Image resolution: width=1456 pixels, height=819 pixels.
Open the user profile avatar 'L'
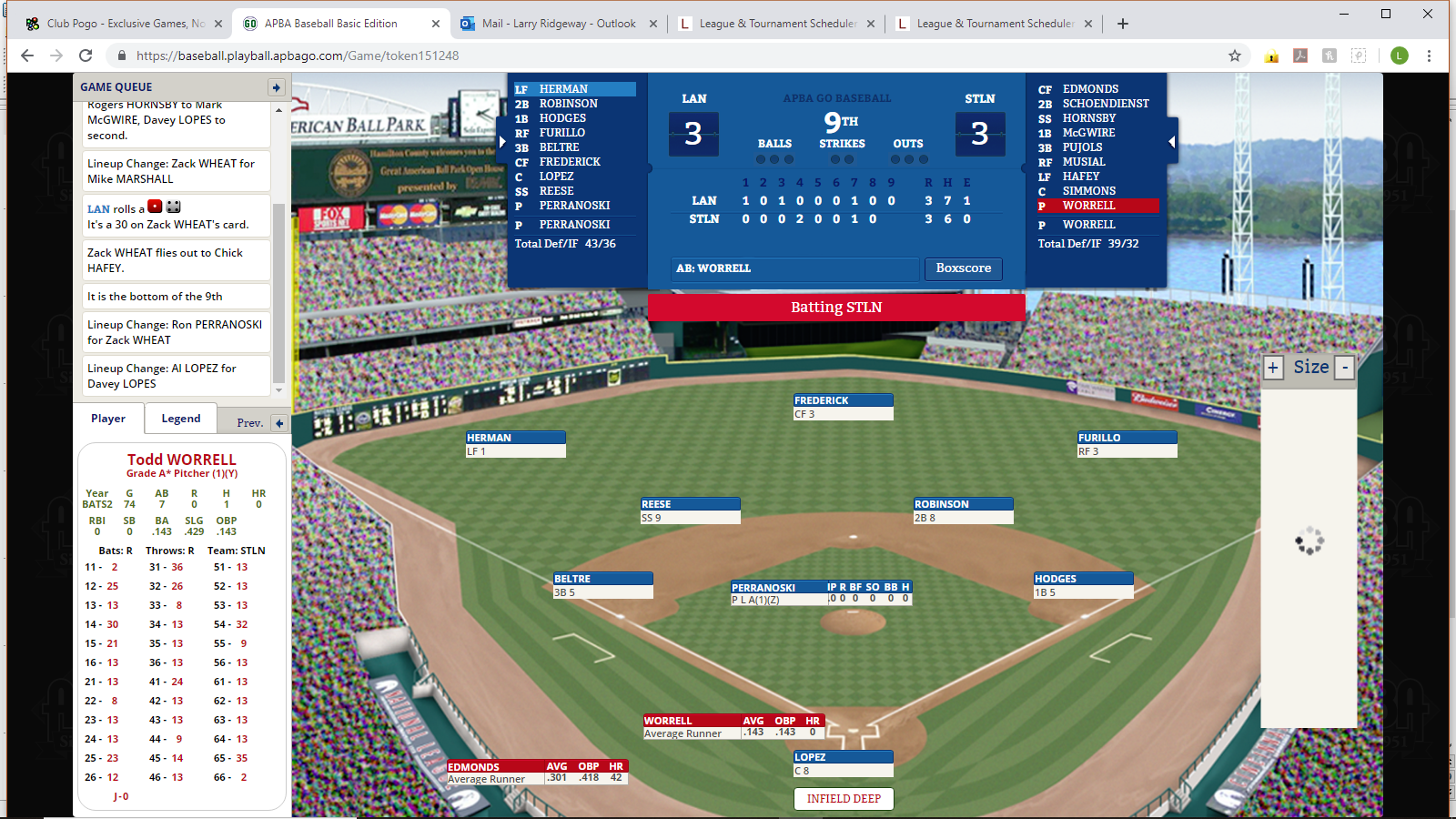pos(1400,56)
